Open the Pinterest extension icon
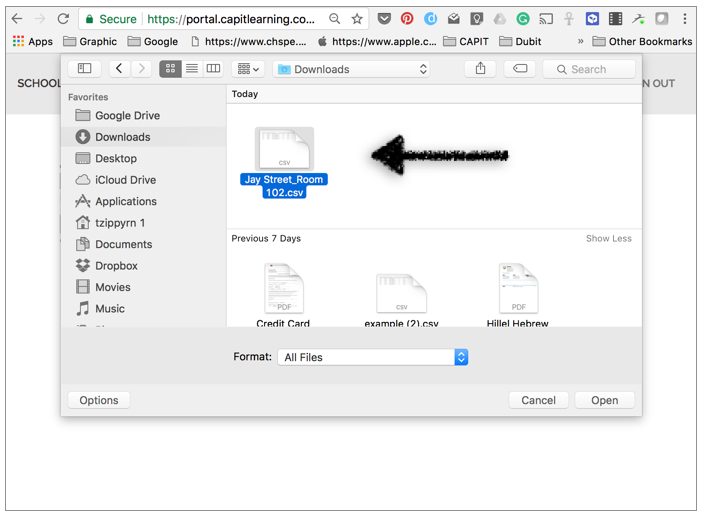704x520 pixels. pyautogui.click(x=407, y=19)
